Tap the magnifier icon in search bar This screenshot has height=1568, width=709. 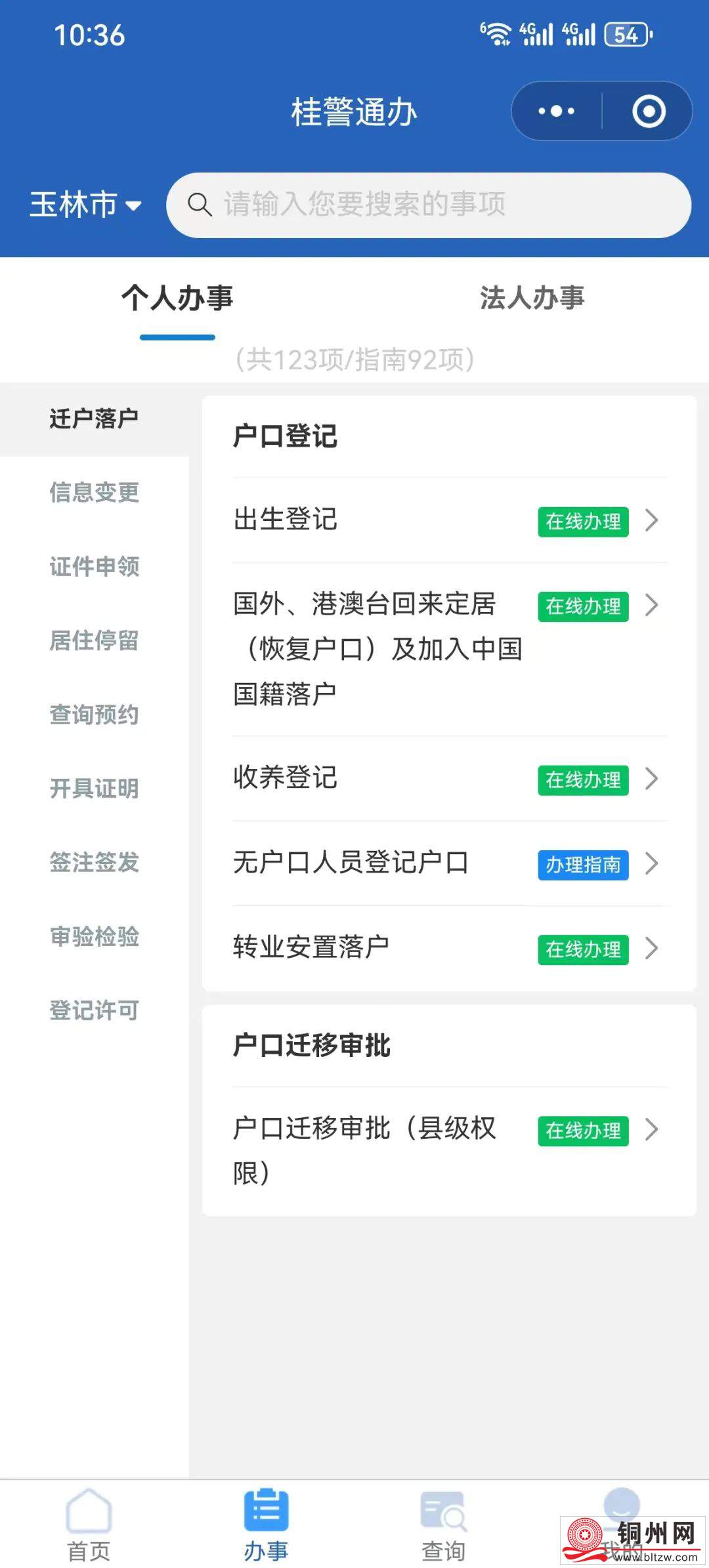[200, 205]
